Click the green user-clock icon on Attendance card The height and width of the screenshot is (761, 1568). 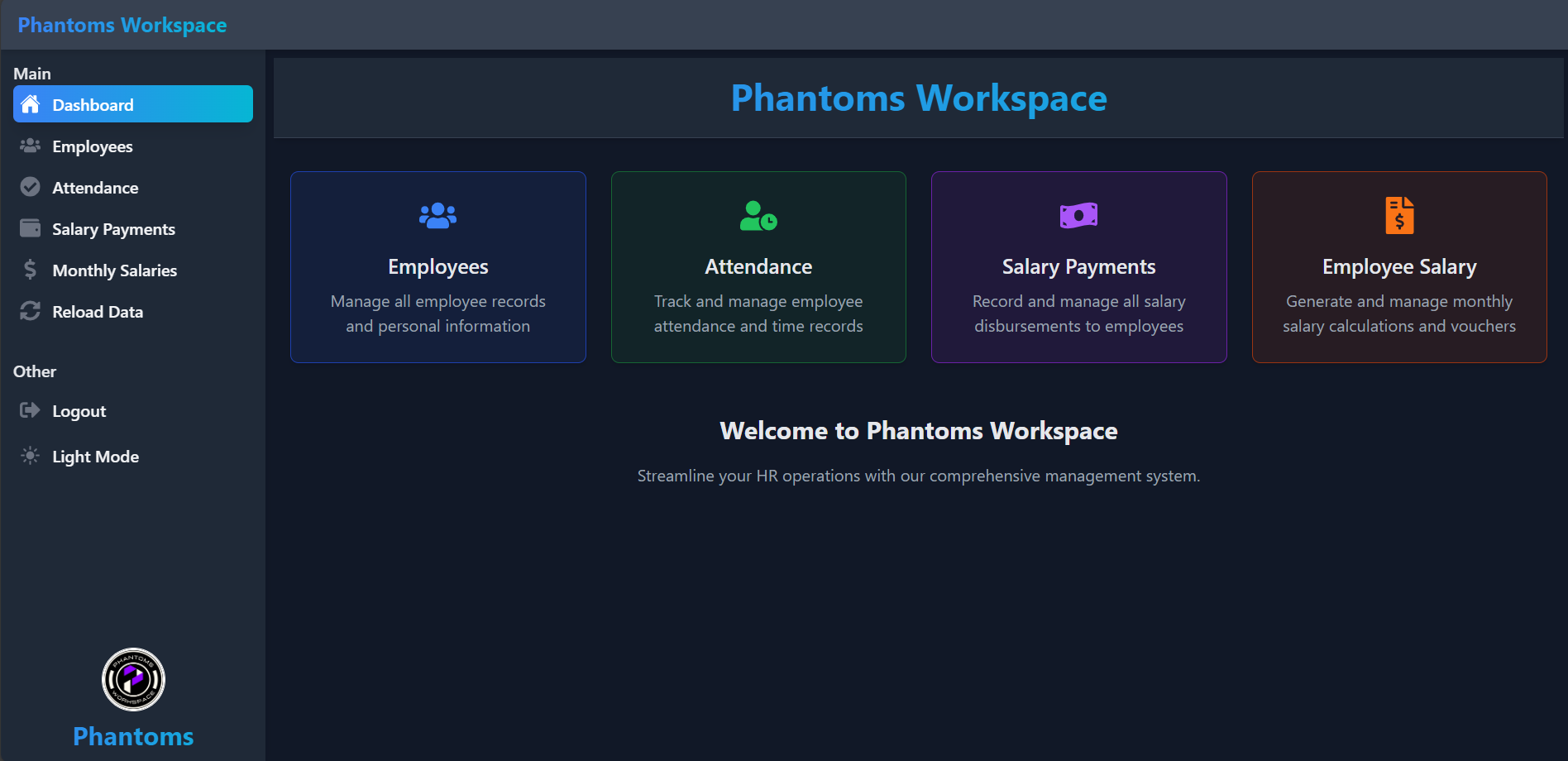(x=758, y=216)
